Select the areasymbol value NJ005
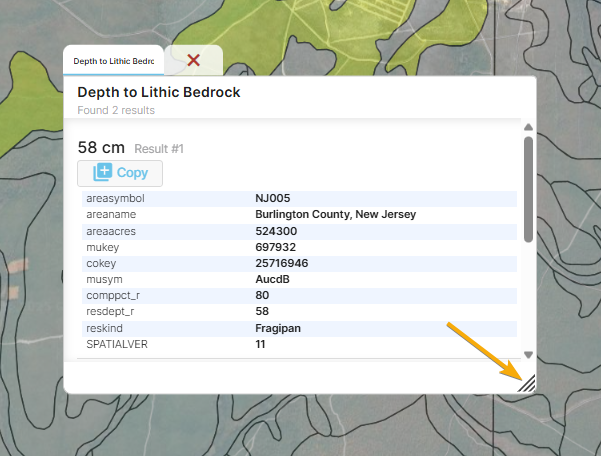The image size is (601, 456). tap(272, 198)
